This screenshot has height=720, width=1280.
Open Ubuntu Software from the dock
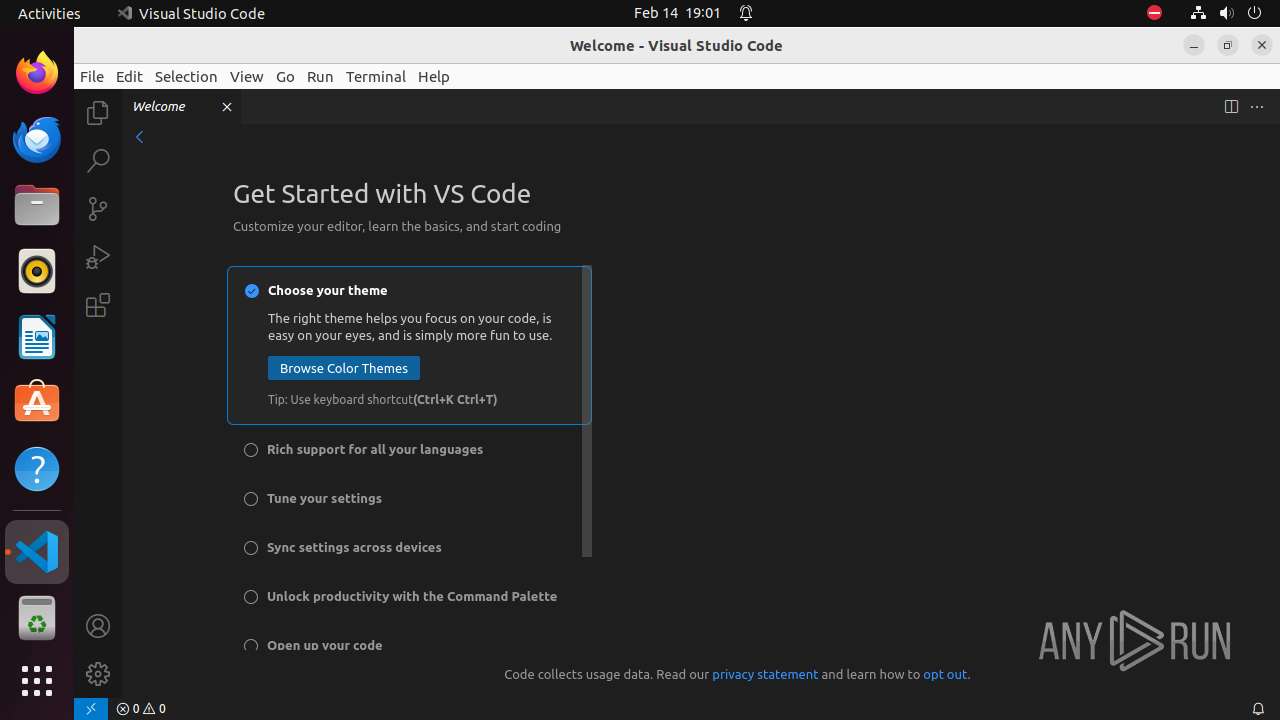tap(37, 403)
